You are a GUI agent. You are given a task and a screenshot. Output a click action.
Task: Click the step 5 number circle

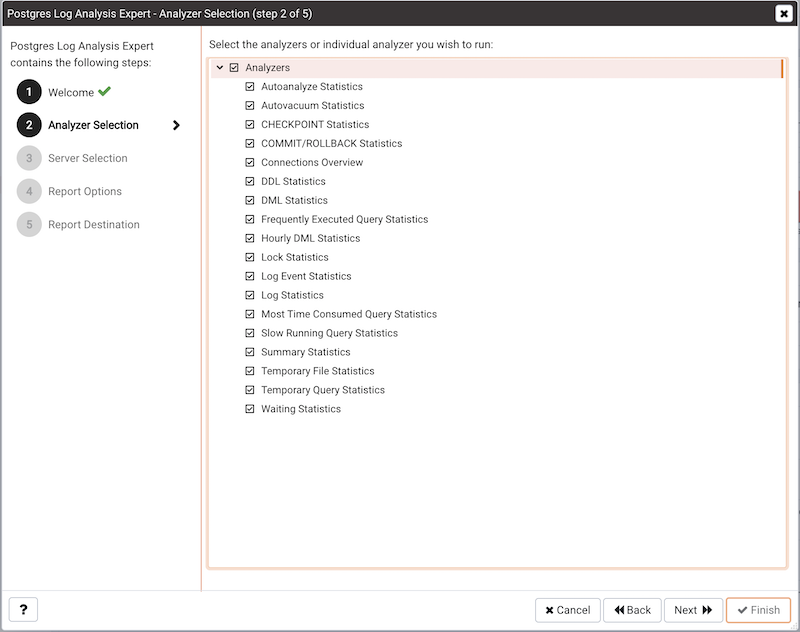(x=29, y=224)
